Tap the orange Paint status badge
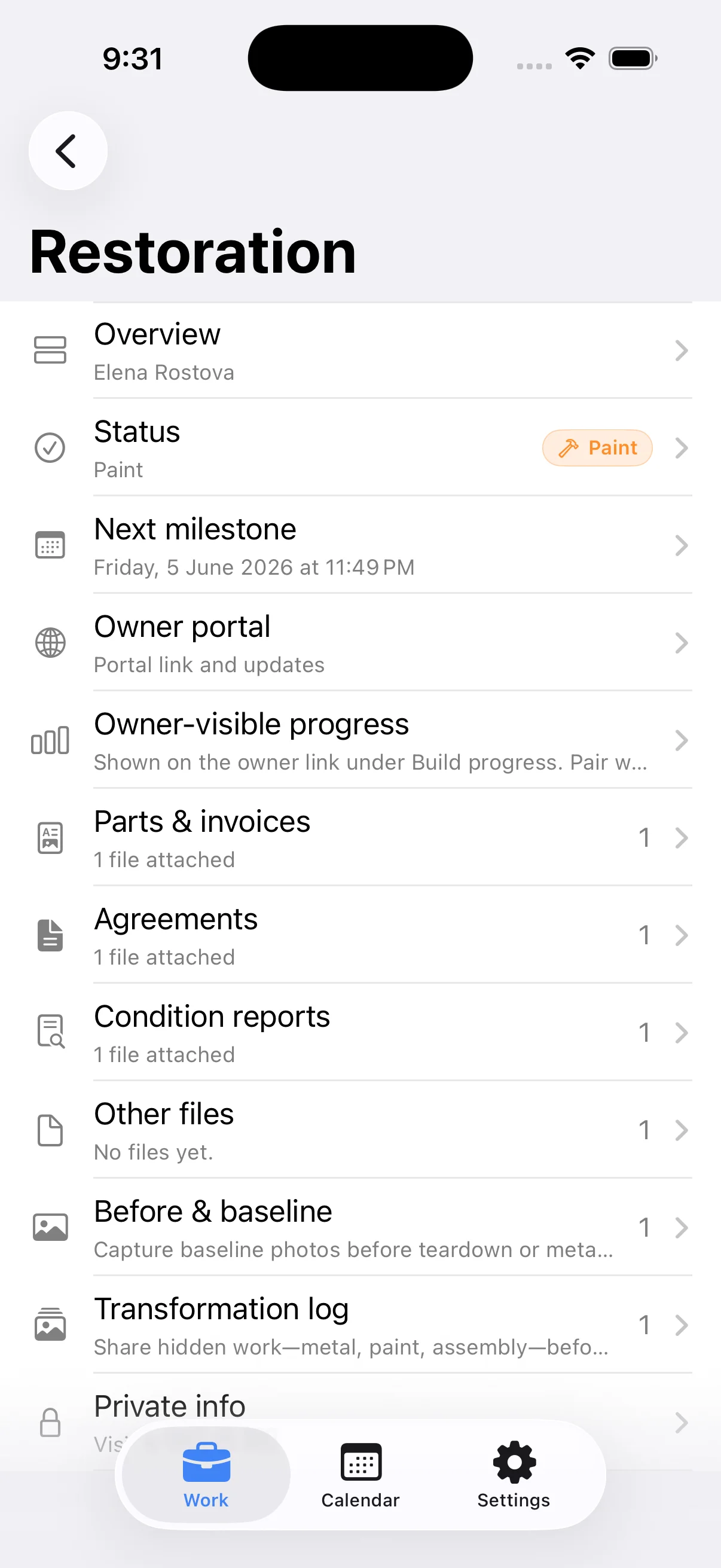721x1568 pixels. coord(597,447)
